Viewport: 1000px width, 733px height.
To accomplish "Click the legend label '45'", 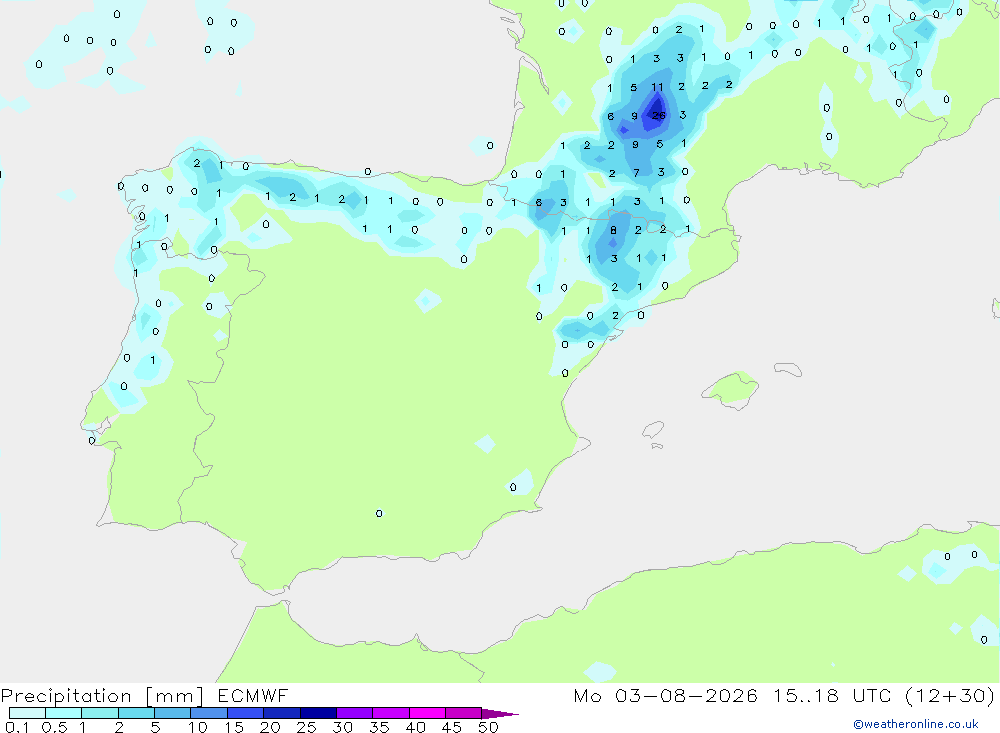I will [x=452, y=727].
